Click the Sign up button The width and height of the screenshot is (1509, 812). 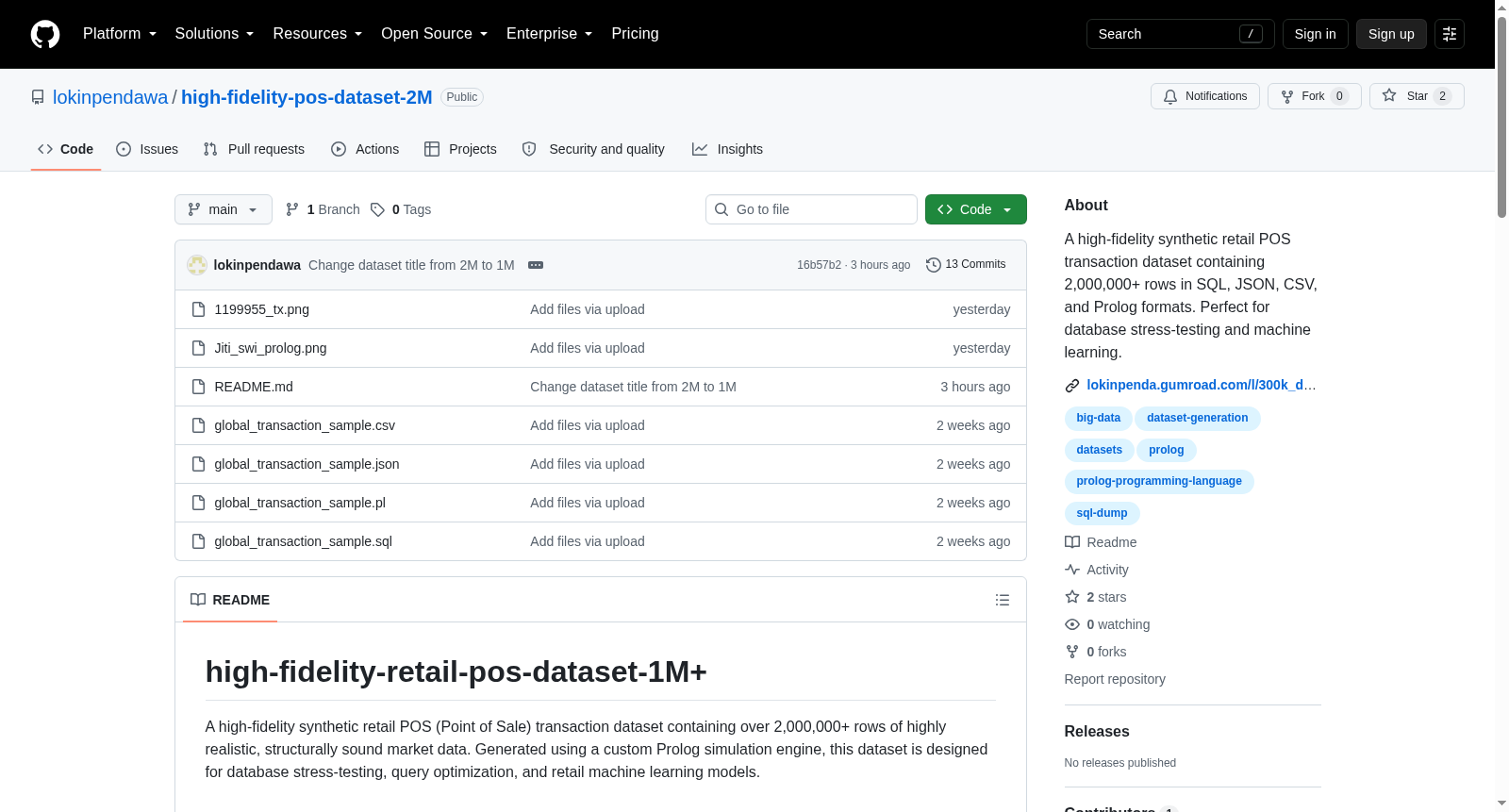click(x=1391, y=34)
